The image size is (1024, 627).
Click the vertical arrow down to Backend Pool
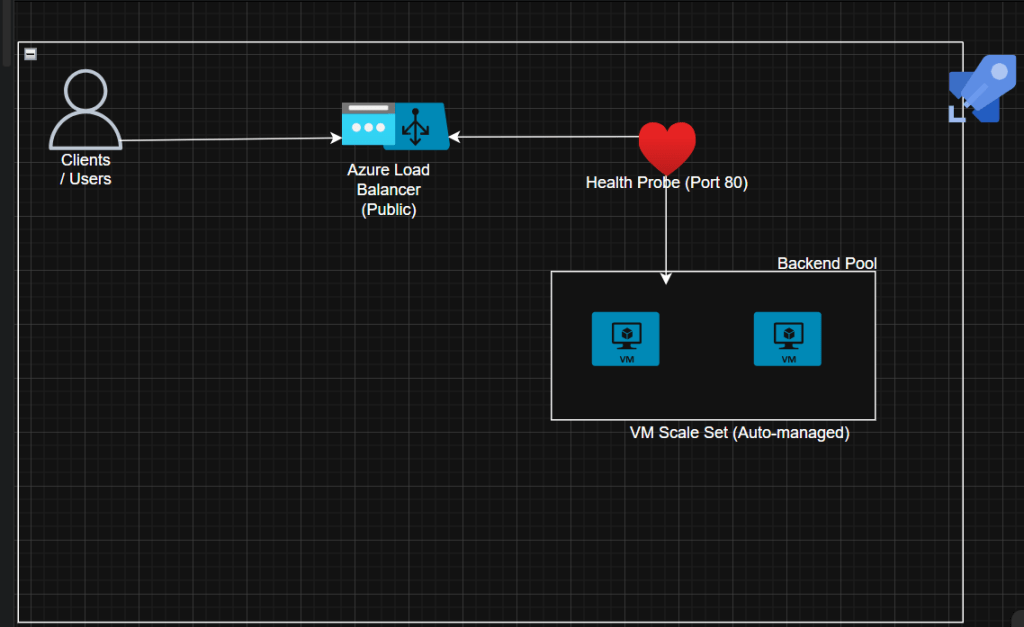pos(666,232)
